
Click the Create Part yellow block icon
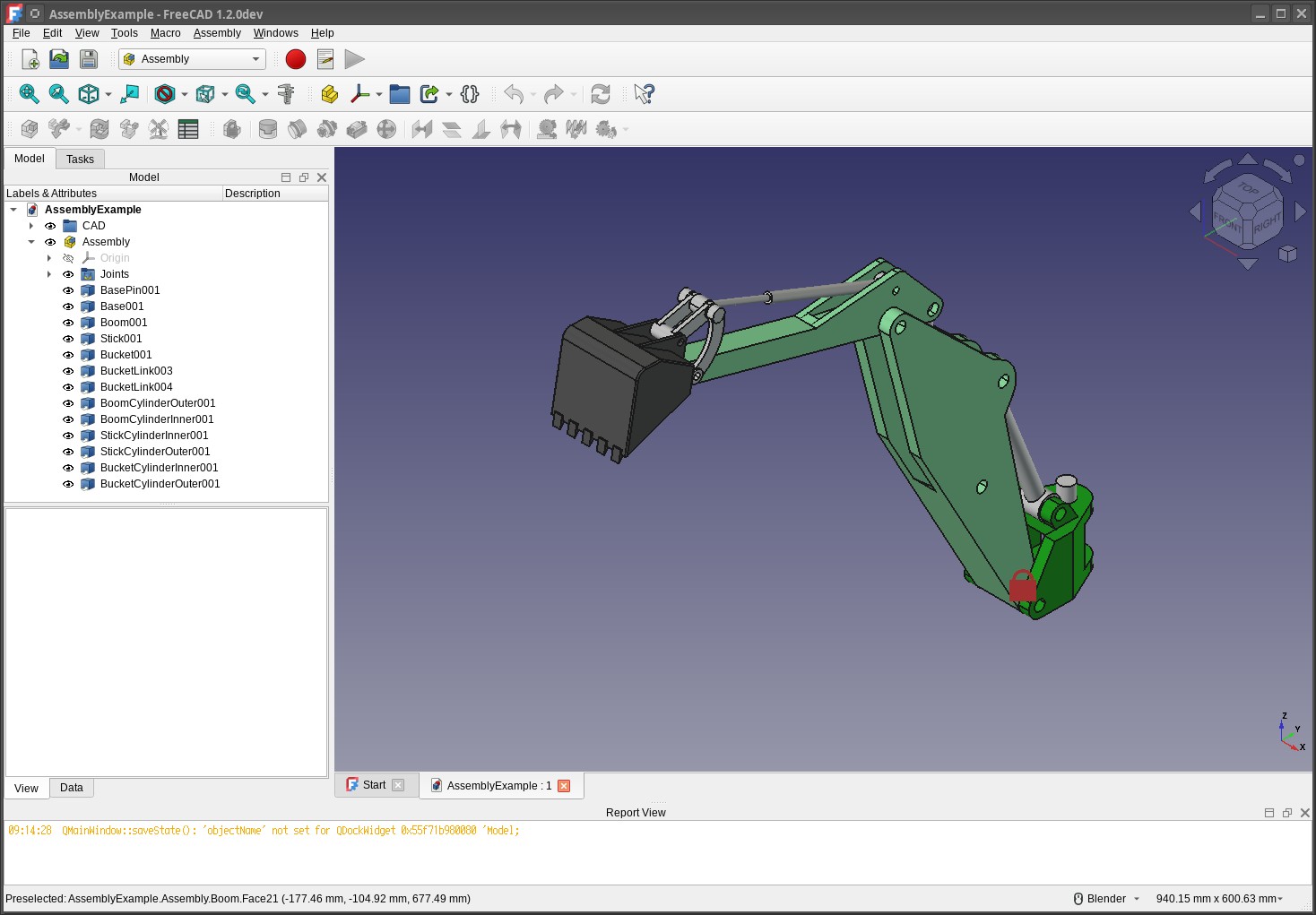(x=330, y=94)
